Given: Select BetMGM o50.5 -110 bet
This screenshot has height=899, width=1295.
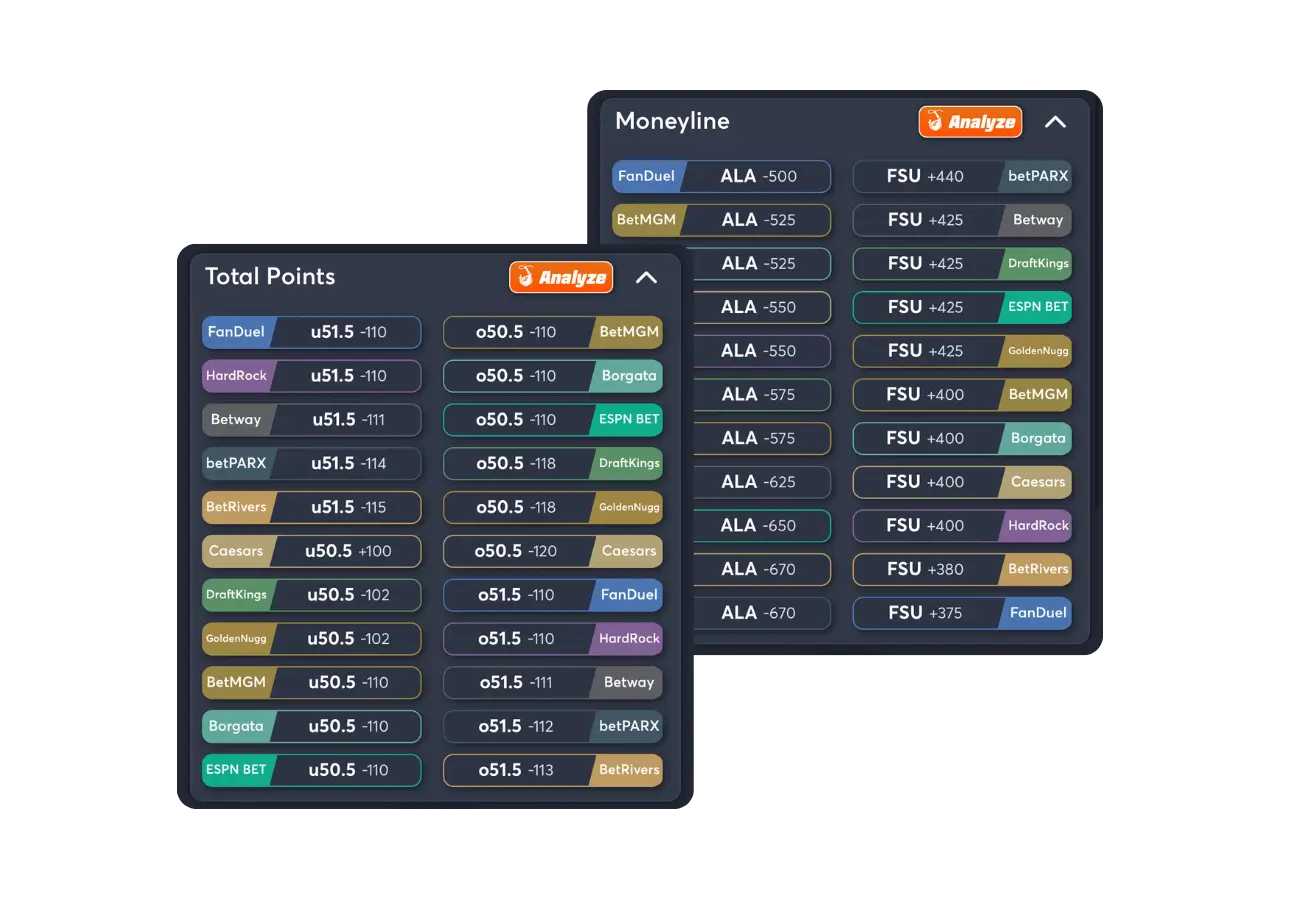Looking at the screenshot, I should coord(553,332).
